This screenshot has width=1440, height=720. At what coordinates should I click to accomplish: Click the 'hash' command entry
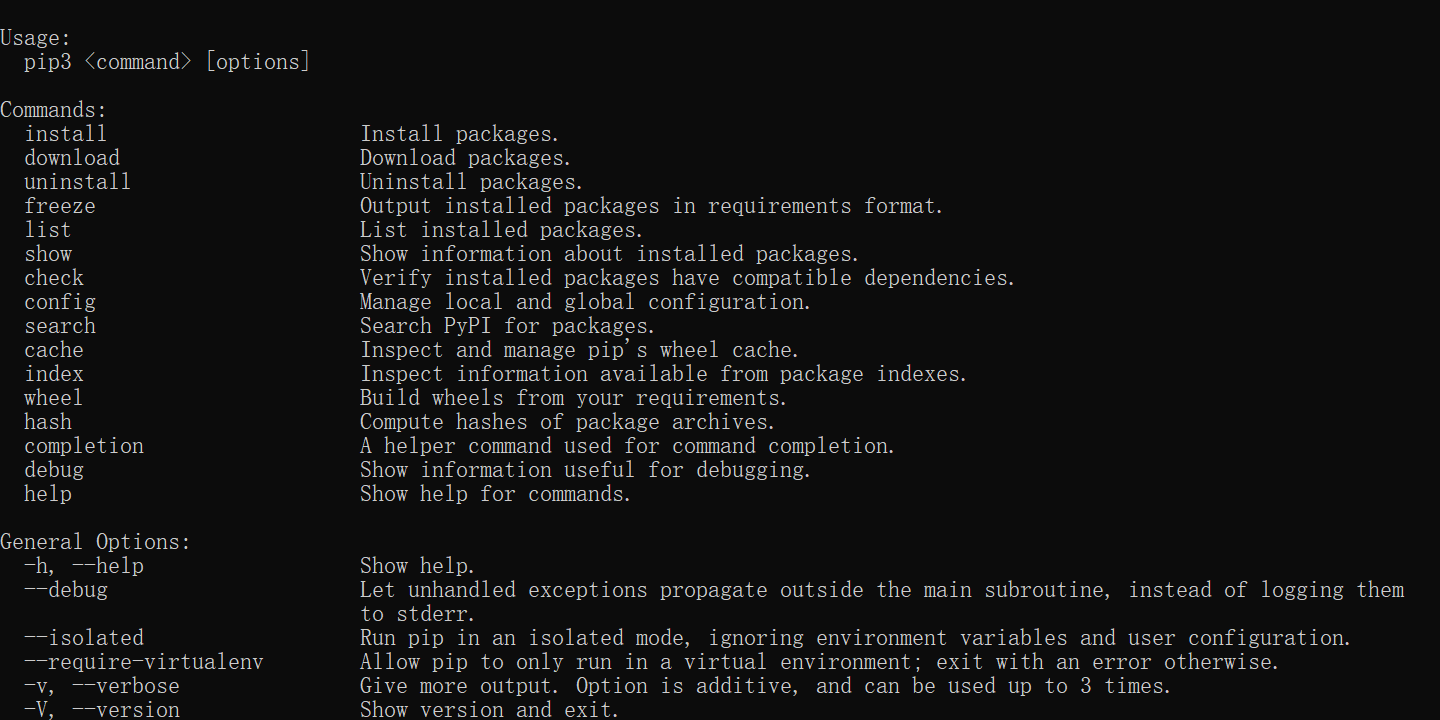point(48,422)
